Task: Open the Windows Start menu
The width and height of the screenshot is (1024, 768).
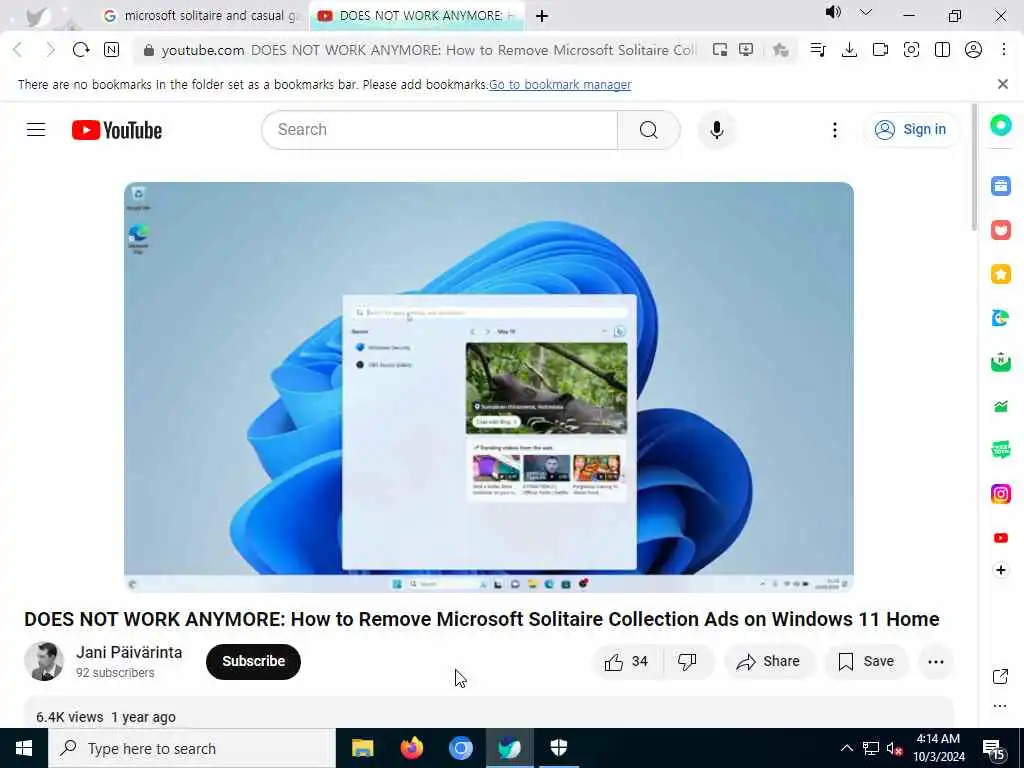Action: tap(24, 748)
